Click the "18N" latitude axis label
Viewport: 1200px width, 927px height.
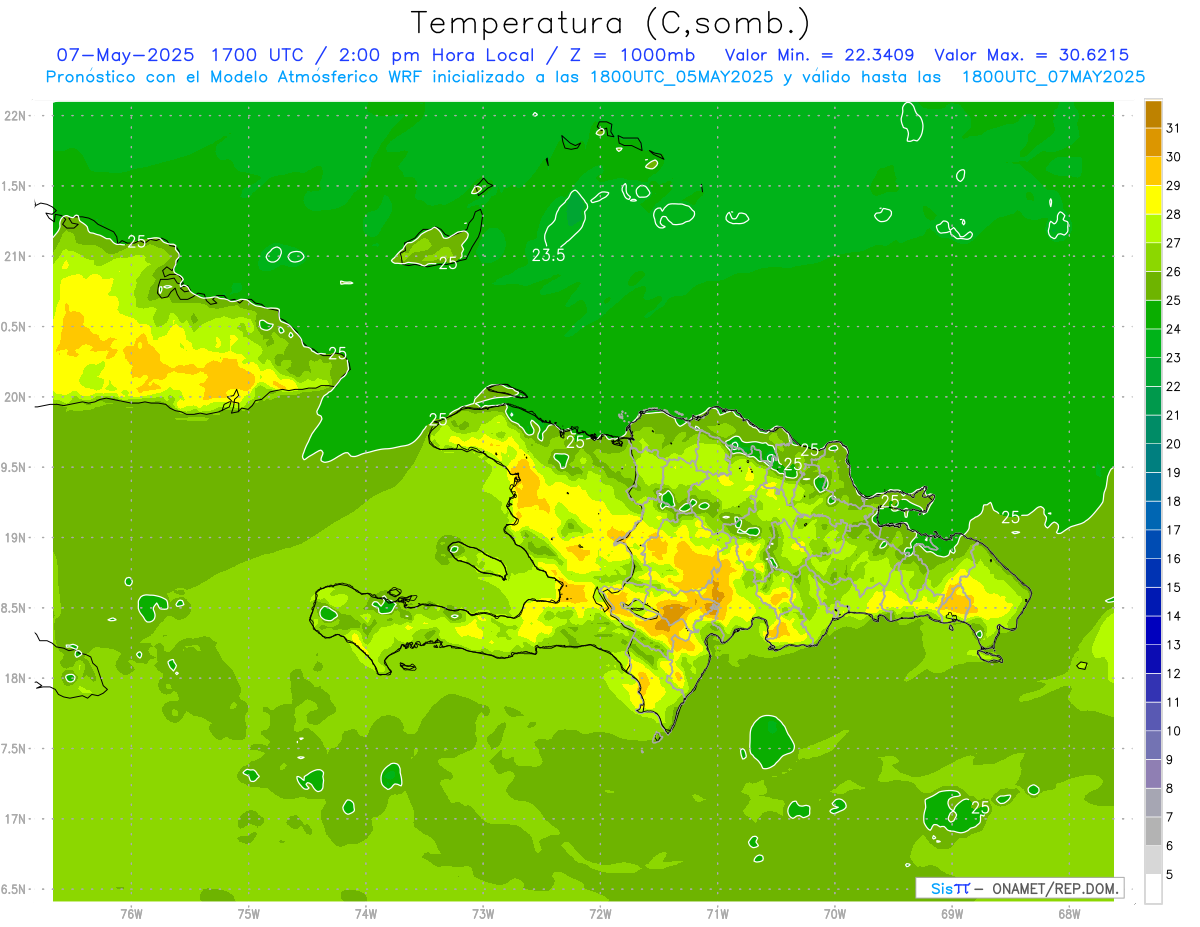tap(16, 679)
